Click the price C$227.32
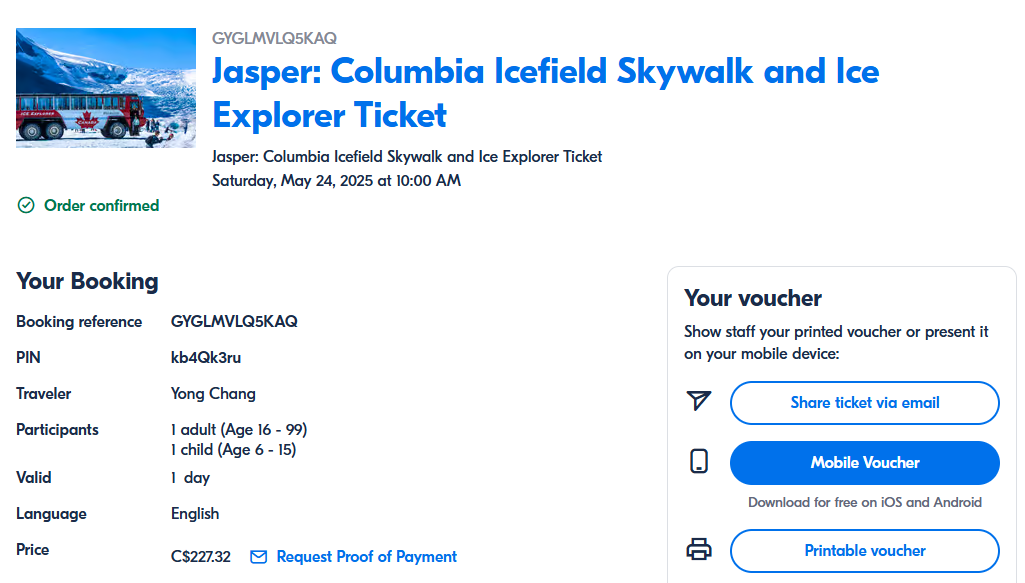This screenshot has height=583, width=1025. (x=201, y=557)
